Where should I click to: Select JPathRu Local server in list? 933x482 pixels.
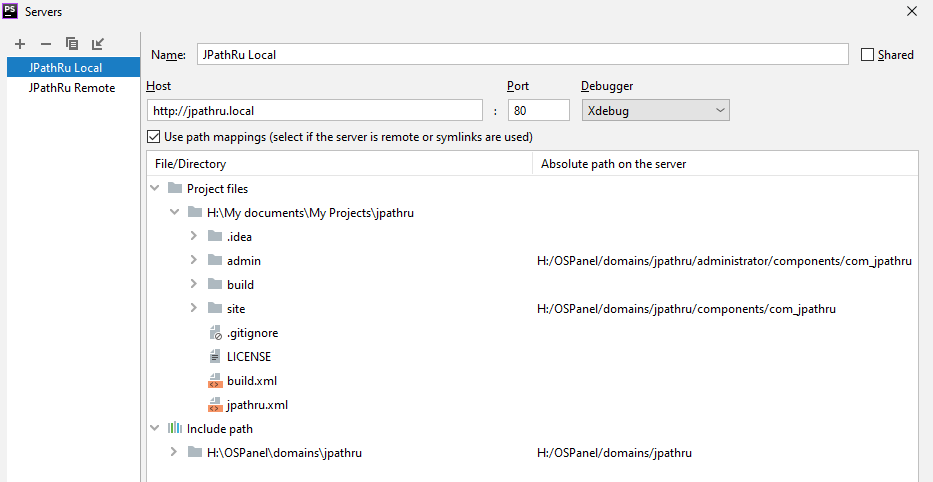(73, 67)
